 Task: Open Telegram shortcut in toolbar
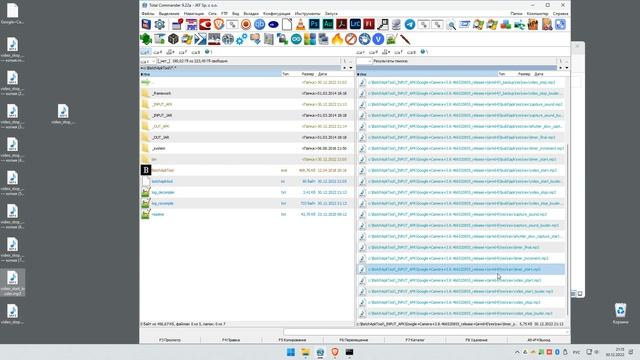[410, 24]
